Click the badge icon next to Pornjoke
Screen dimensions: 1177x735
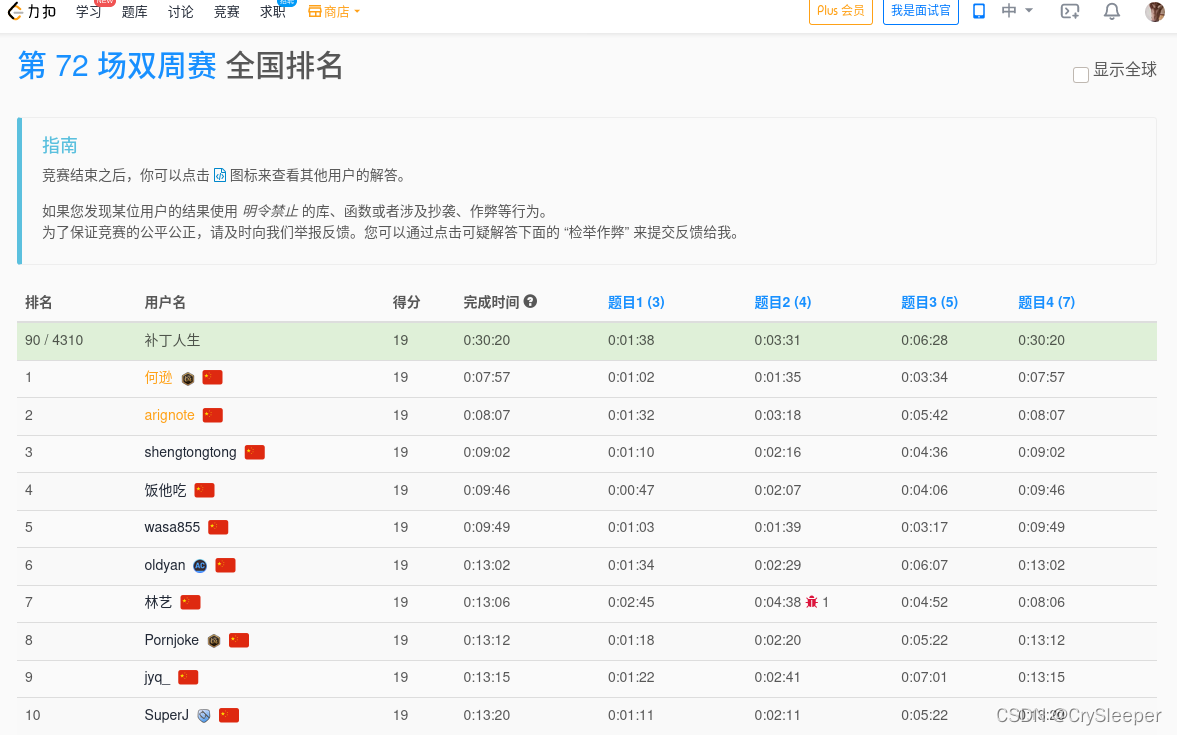[214, 641]
